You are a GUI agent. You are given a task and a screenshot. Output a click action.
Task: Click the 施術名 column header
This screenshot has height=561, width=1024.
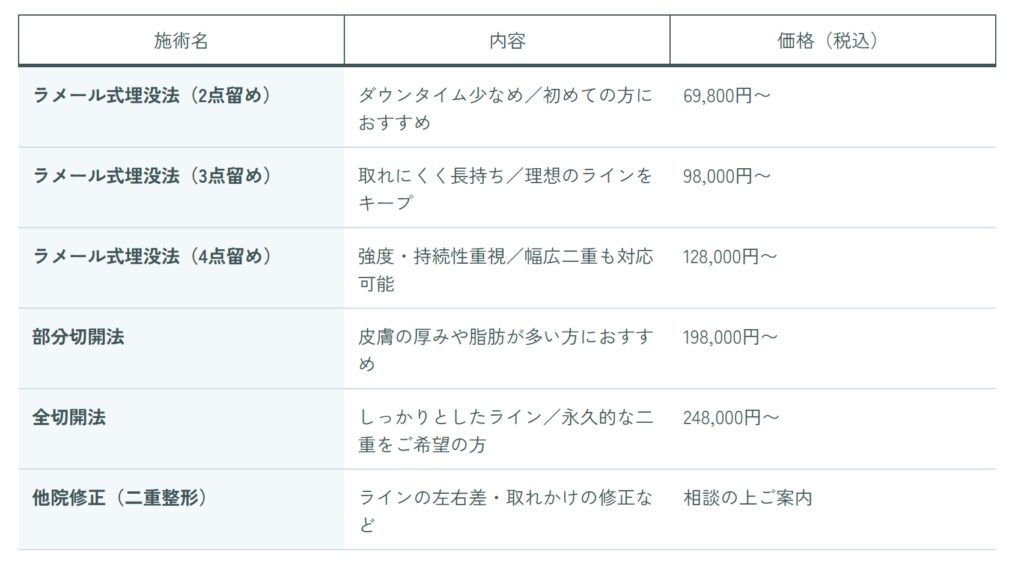(x=181, y=40)
